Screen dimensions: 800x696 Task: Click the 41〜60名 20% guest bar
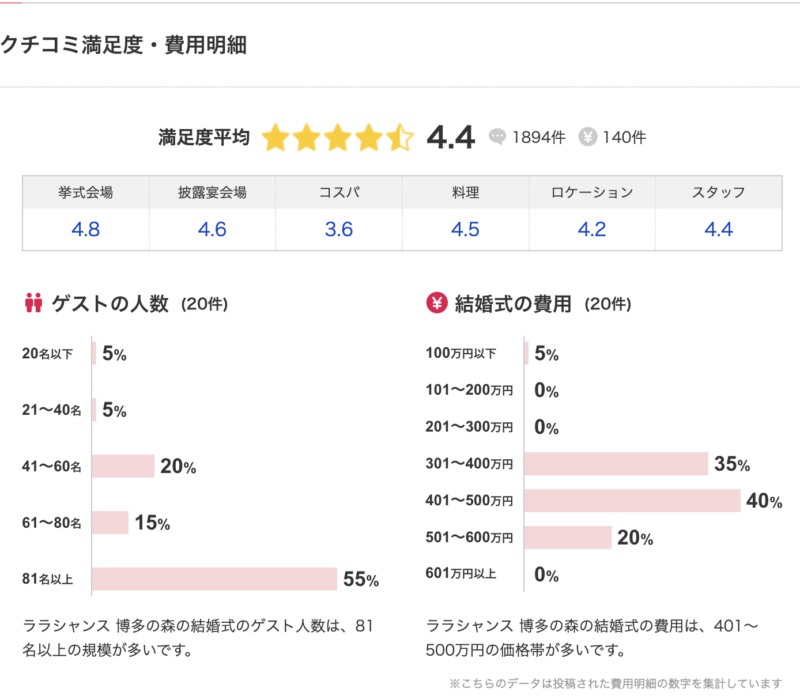(x=124, y=467)
